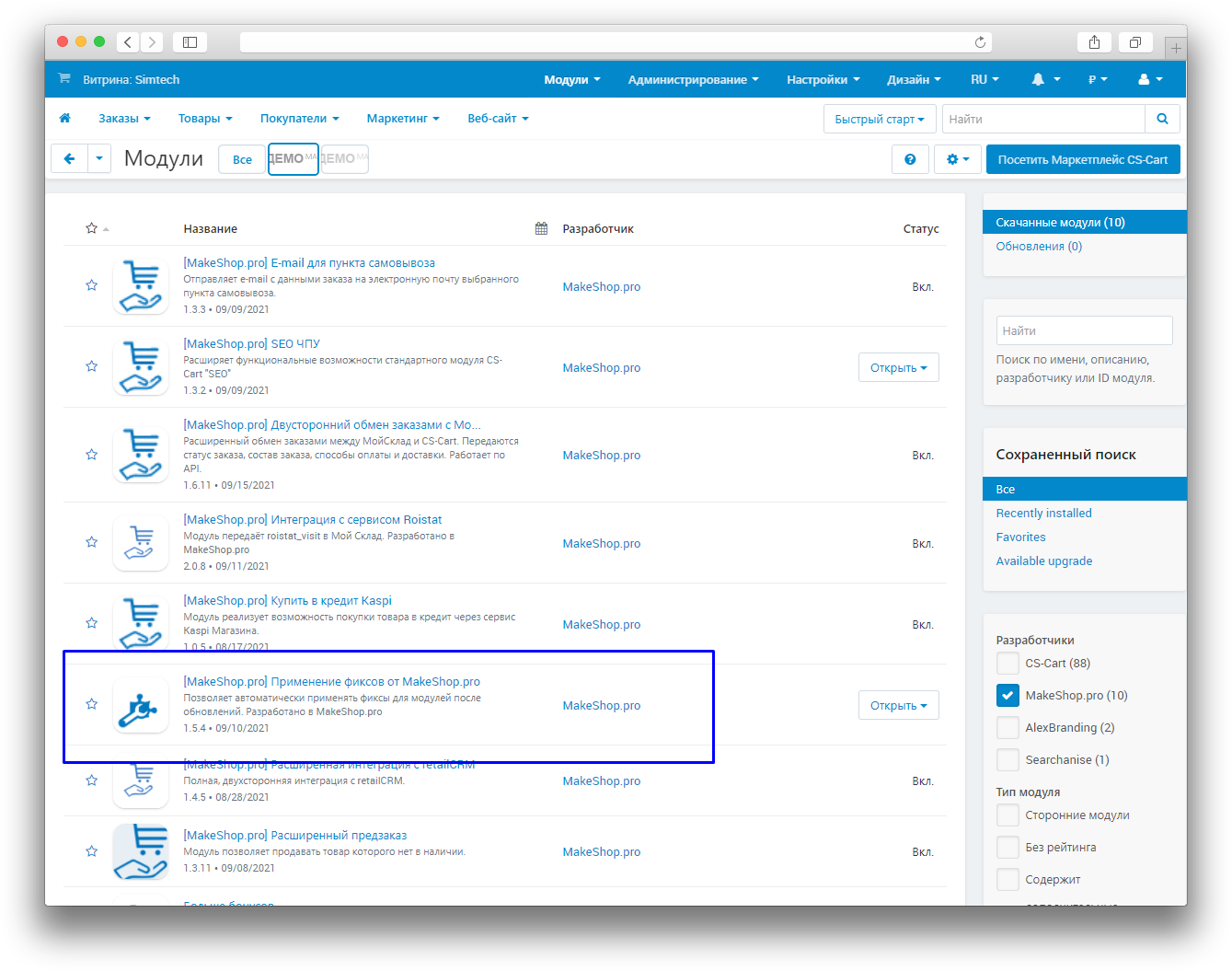The width and height of the screenshot is (1232, 971).
Task: Expand the RU language selector
Action: [x=984, y=80]
